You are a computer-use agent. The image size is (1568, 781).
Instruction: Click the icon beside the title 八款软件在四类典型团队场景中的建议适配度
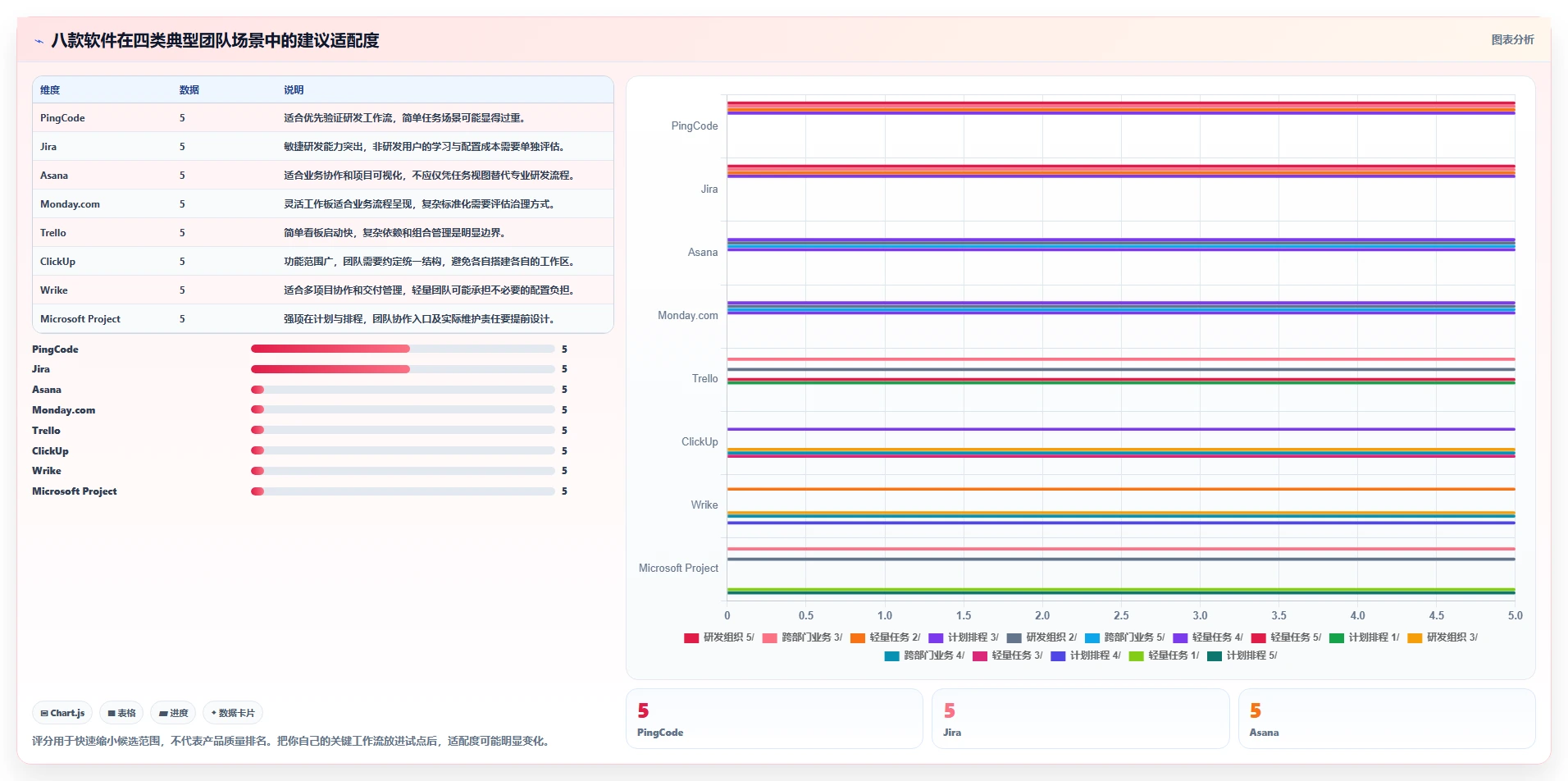pos(39,41)
